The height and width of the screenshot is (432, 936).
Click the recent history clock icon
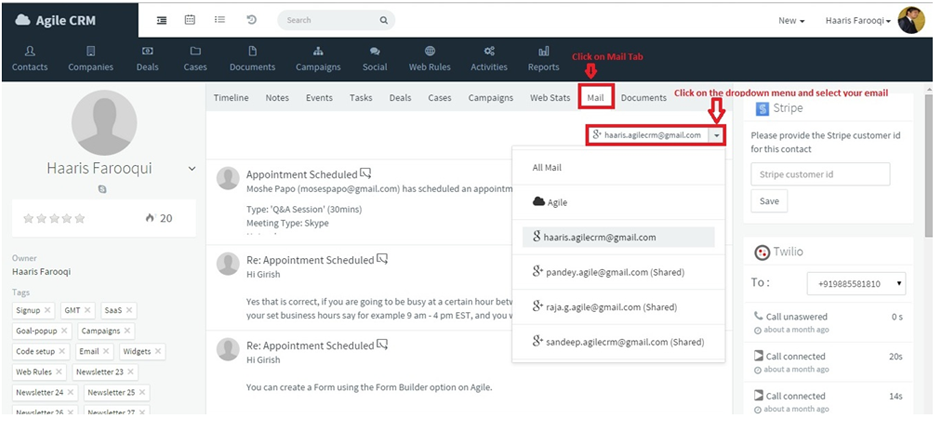tap(251, 20)
